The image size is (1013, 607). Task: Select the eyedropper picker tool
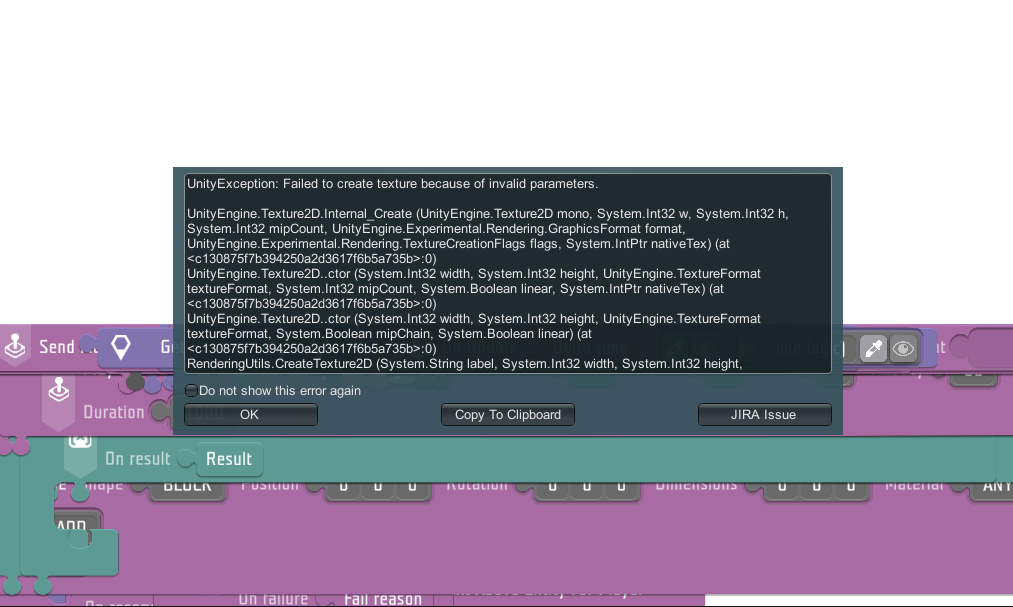point(873,348)
